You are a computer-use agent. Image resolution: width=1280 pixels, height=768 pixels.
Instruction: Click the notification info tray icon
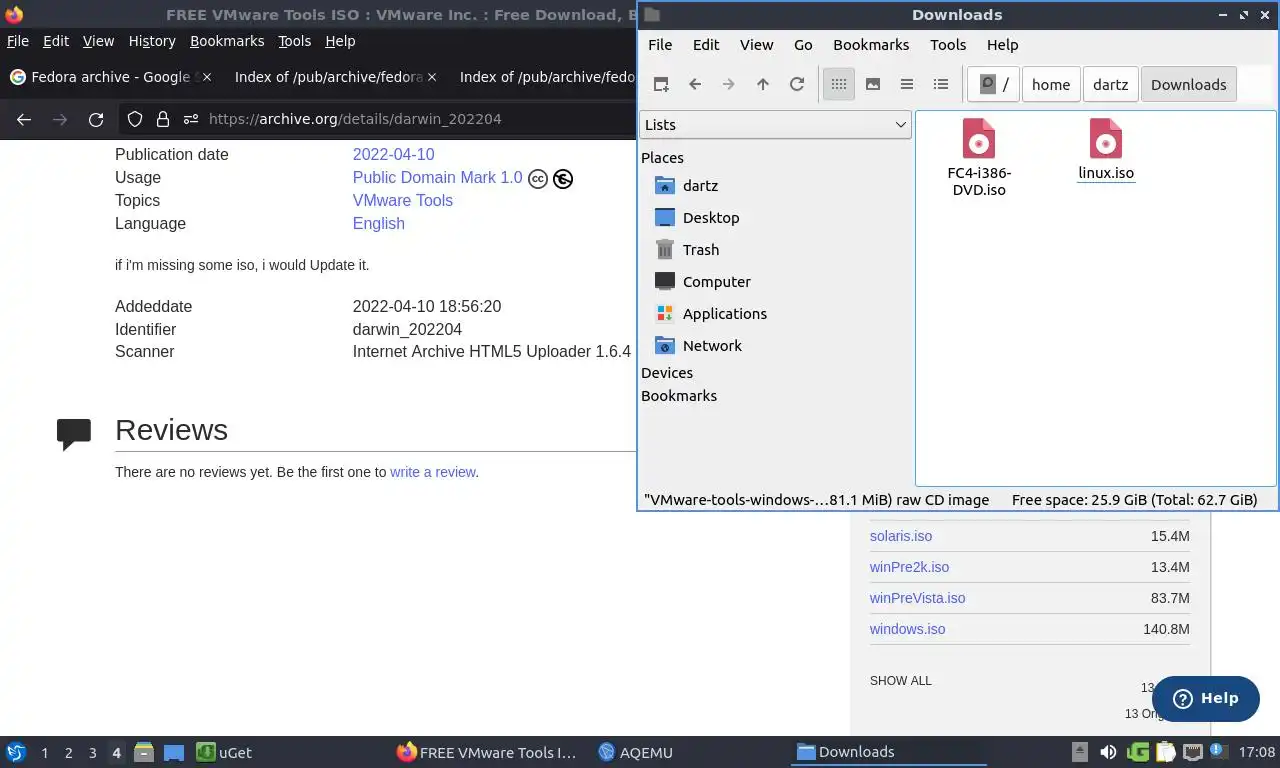click(1217, 751)
